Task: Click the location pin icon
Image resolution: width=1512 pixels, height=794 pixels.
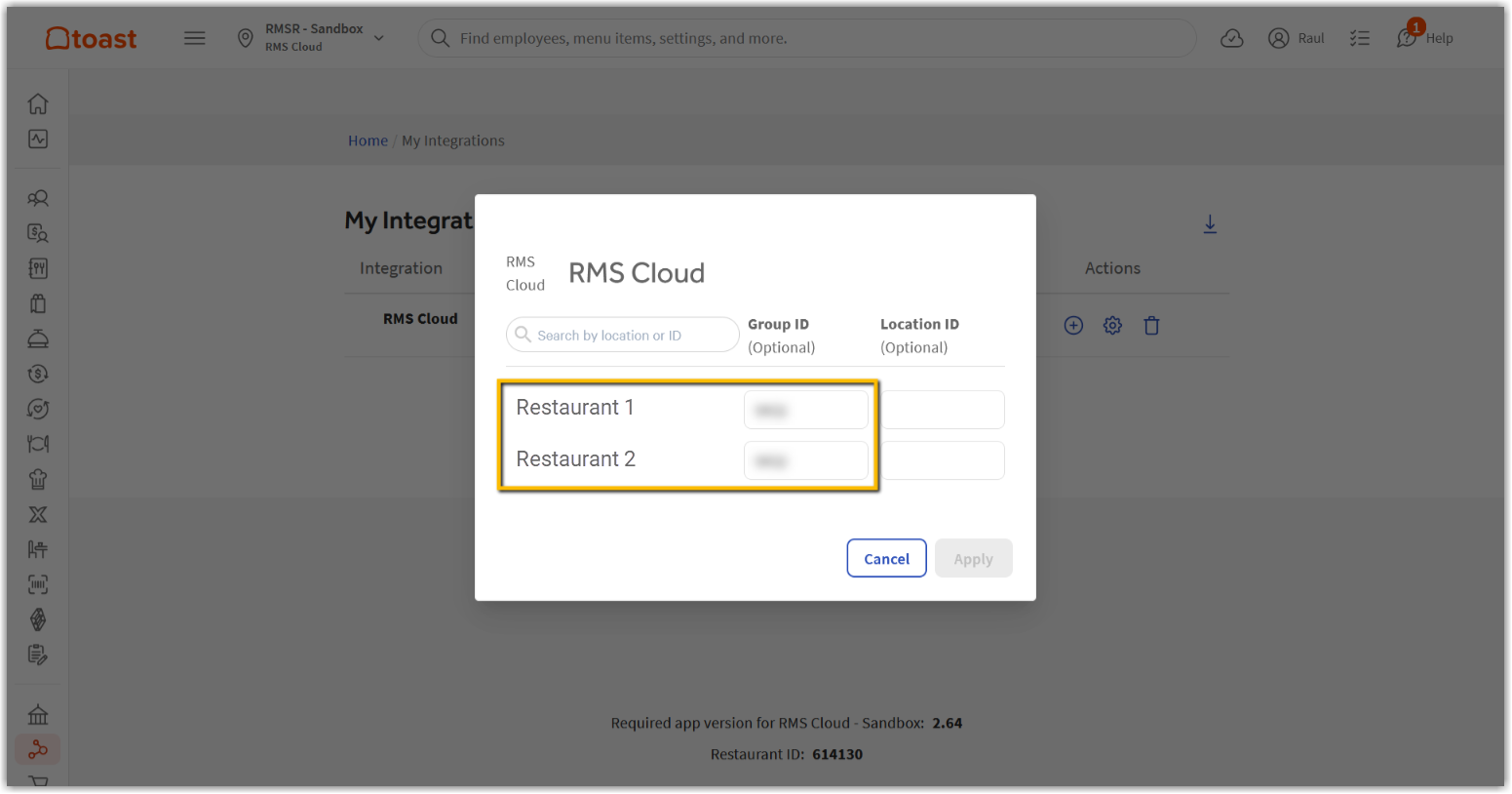Action: point(246,38)
